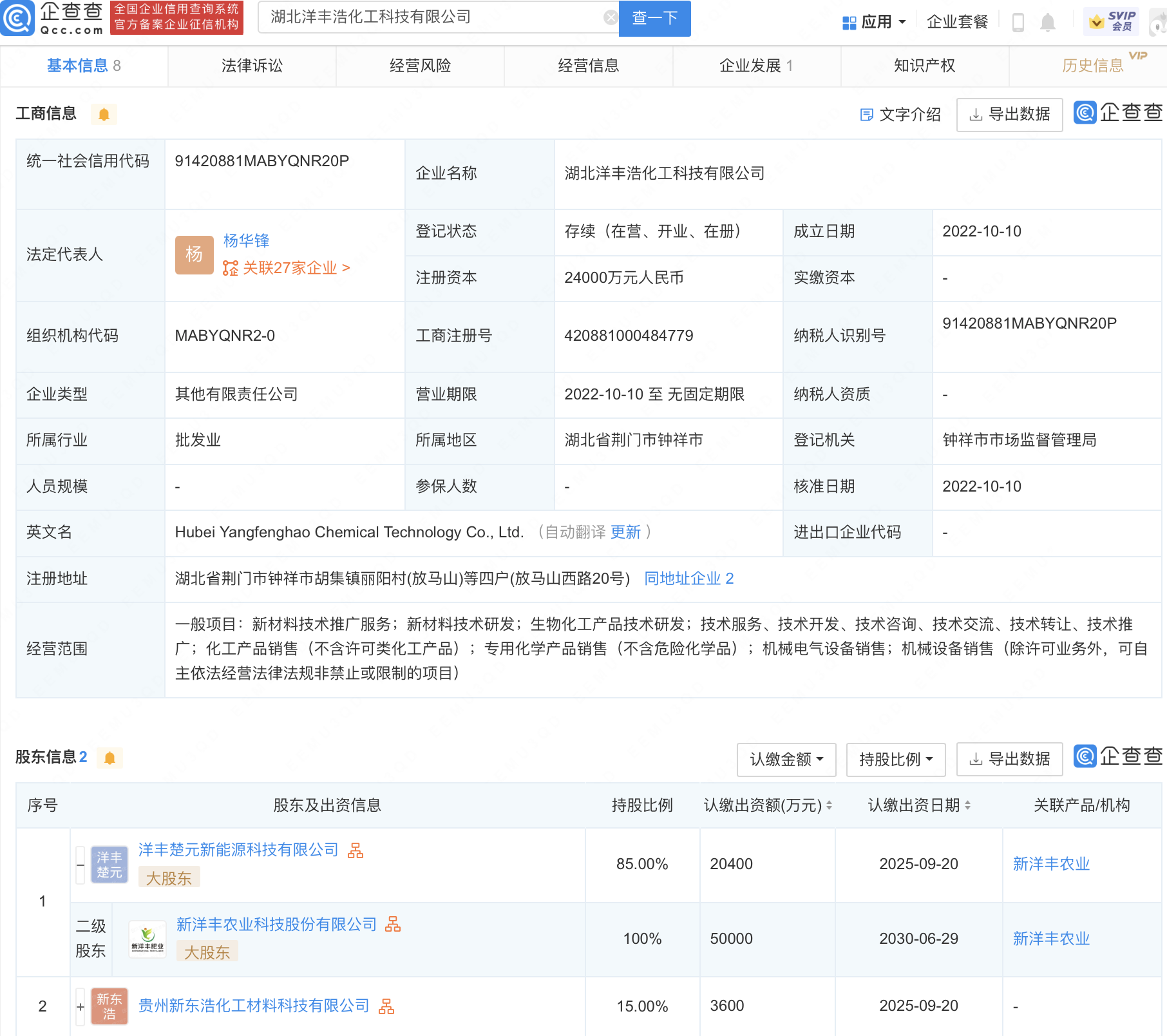Image resolution: width=1167 pixels, height=1036 pixels.
Task: Open 贵州新东浩化工材料科技有限公司 company link
Action: pyautogui.click(x=254, y=1006)
